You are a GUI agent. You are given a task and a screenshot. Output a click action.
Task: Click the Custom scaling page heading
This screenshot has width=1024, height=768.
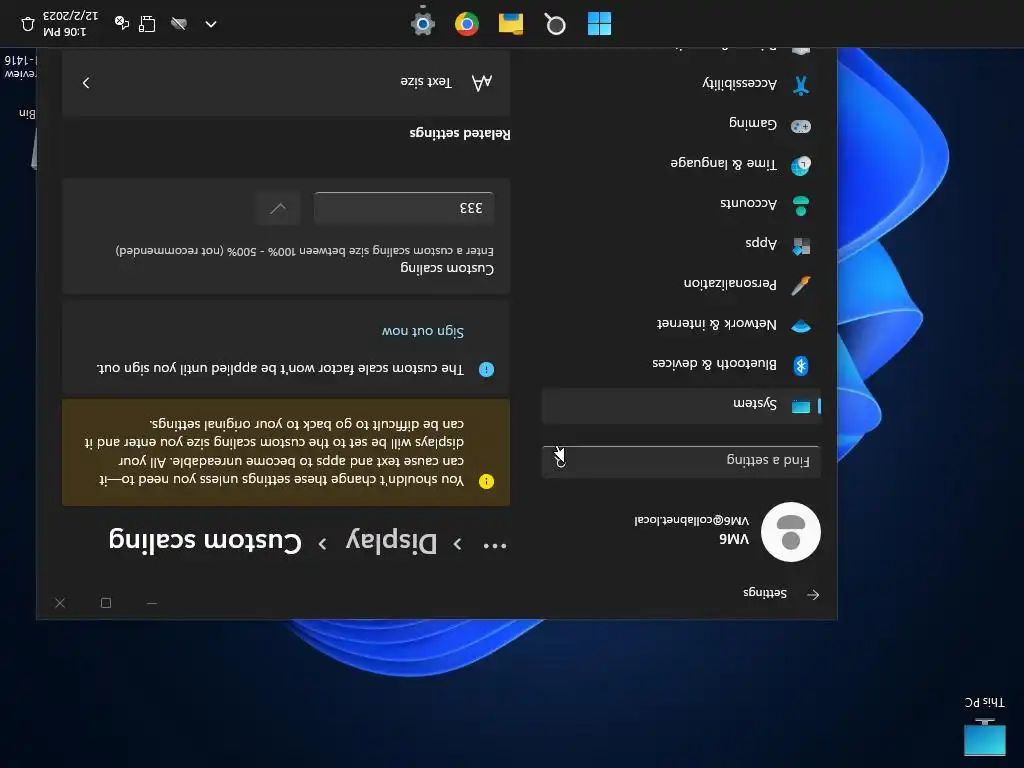pos(206,541)
